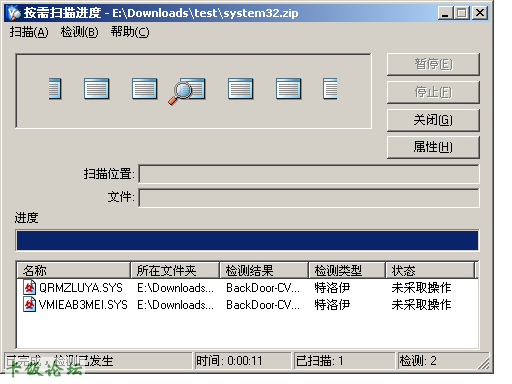512x384 pixels.
Task: Minimize the scan progress window
Action: point(445,13)
